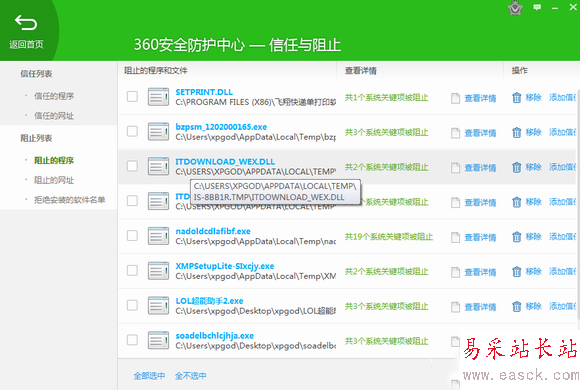This screenshot has height=390, width=580.
Task: Click file name nadoldcdlafibf.exe
Action: pyautogui.click(x=213, y=231)
